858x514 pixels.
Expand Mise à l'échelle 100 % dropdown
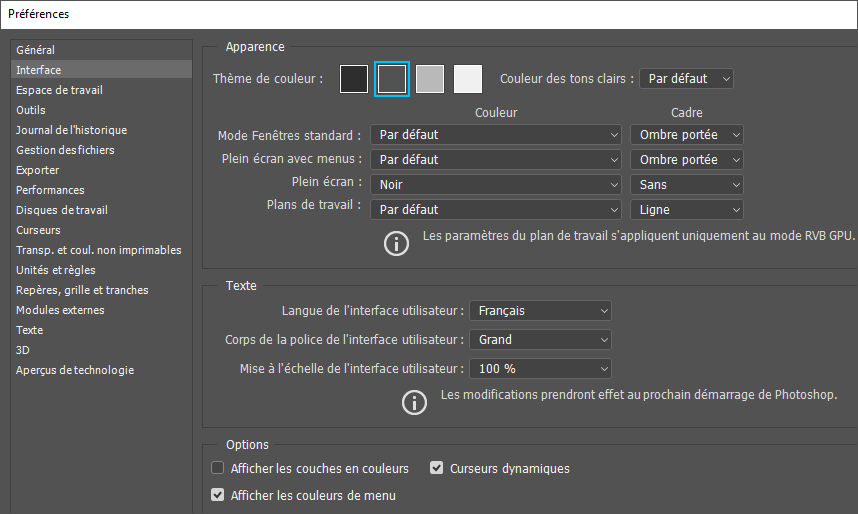point(540,369)
